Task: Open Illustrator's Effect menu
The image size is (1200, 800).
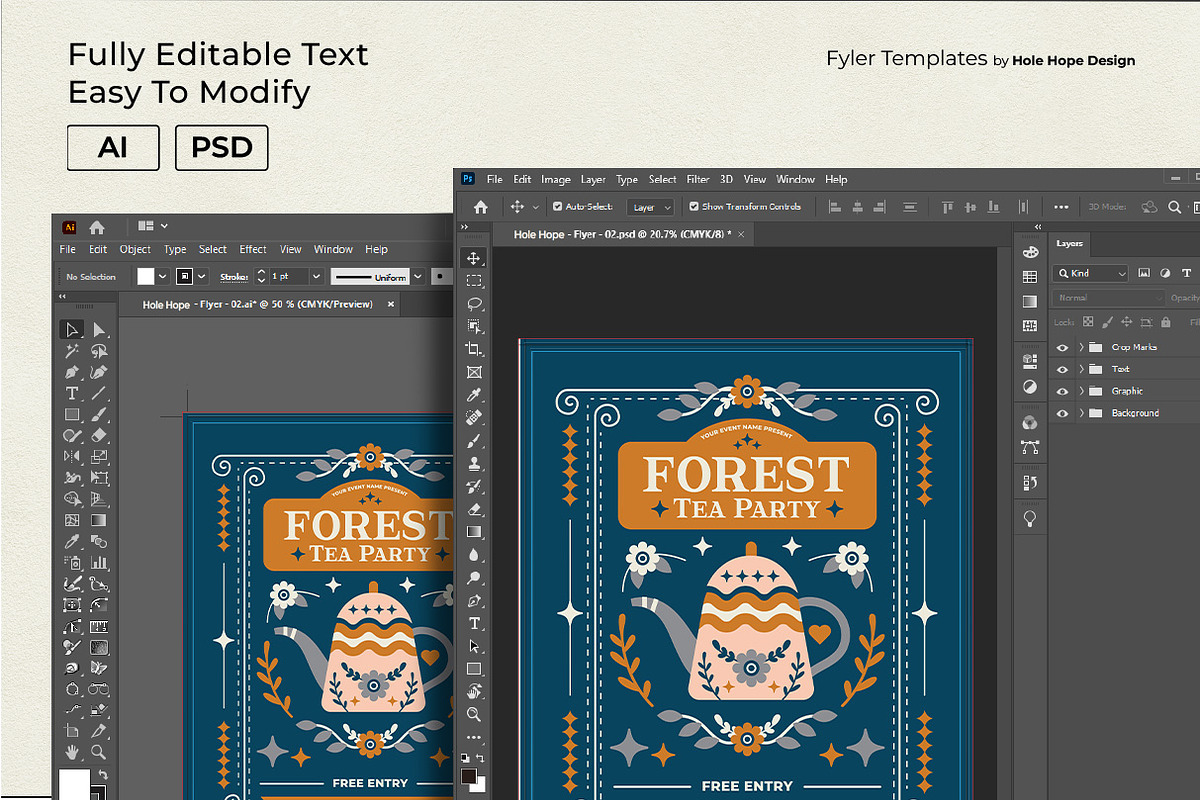Action: point(253,250)
